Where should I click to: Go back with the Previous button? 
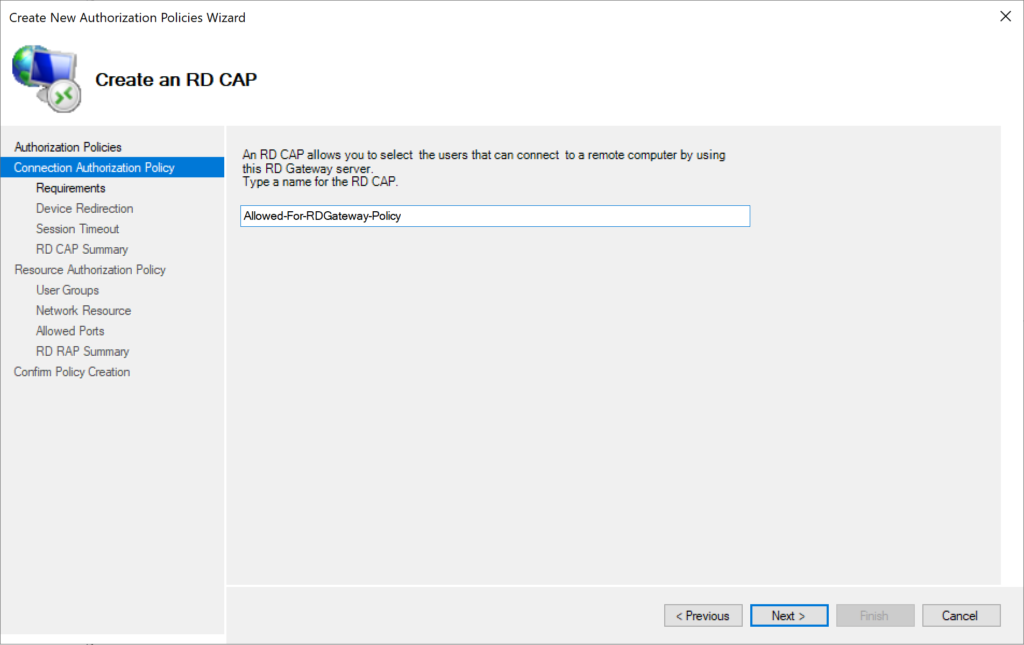pos(703,615)
